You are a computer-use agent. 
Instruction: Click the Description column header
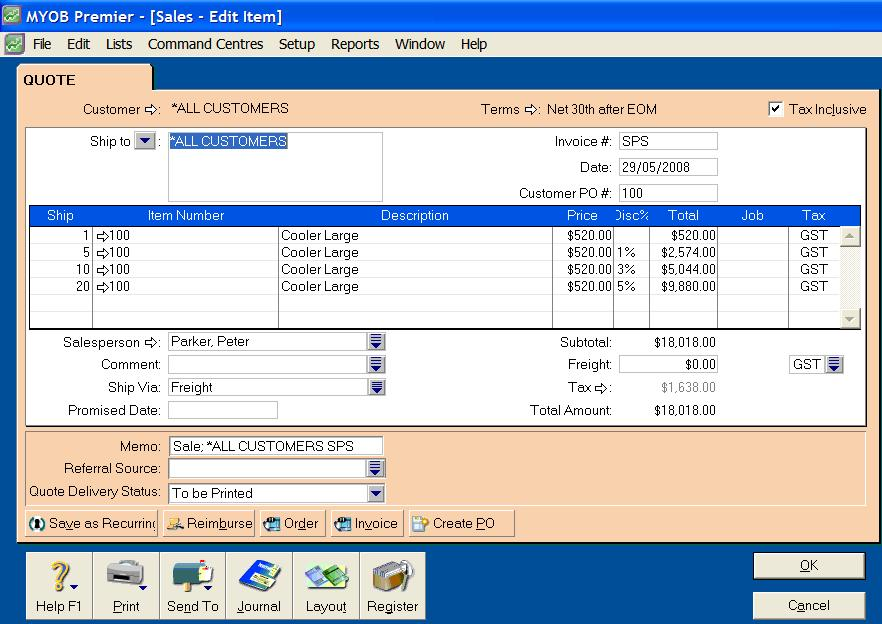pyautogui.click(x=415, y=216)
